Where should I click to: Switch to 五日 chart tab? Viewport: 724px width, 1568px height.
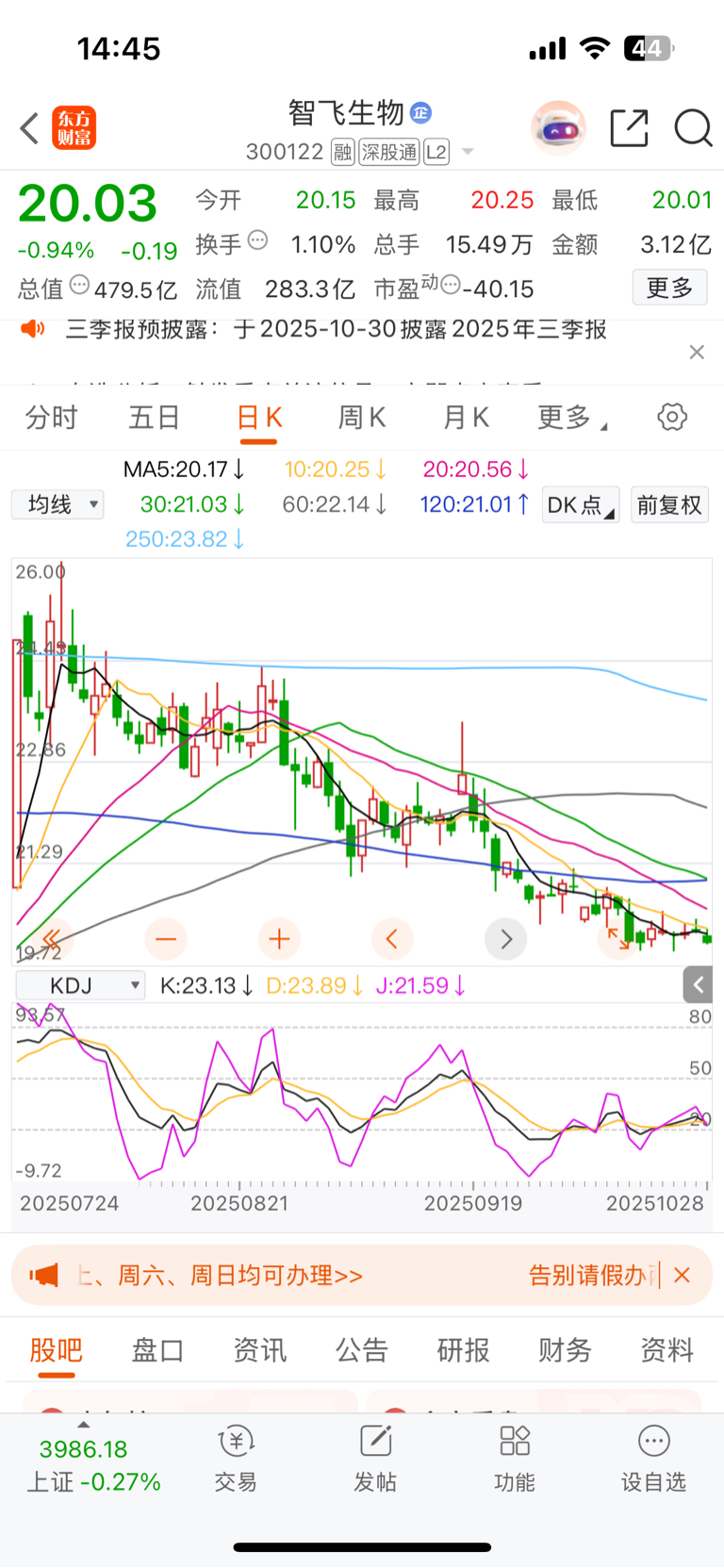coord(155,417)
